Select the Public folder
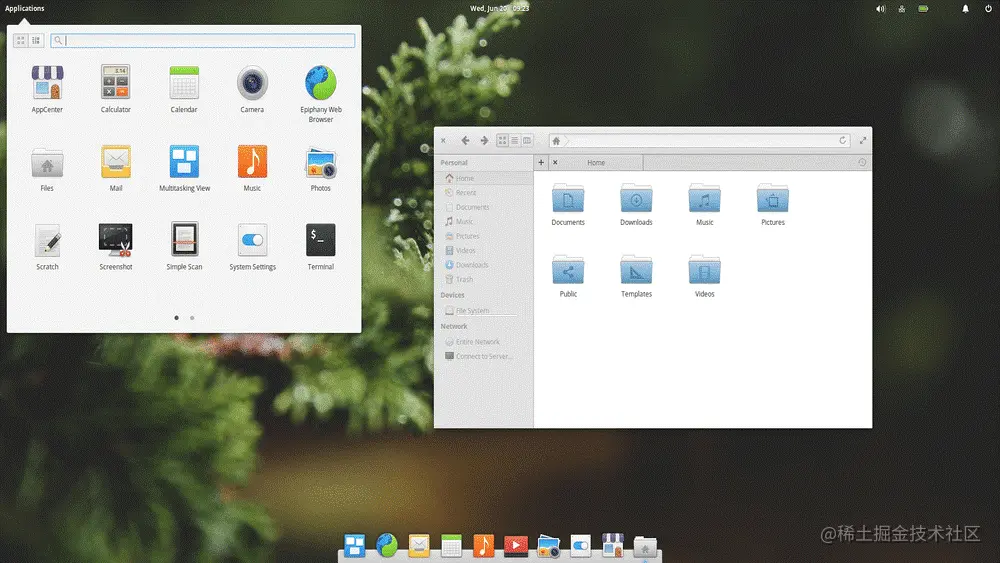1000x563 pixels. click(568, 276)
